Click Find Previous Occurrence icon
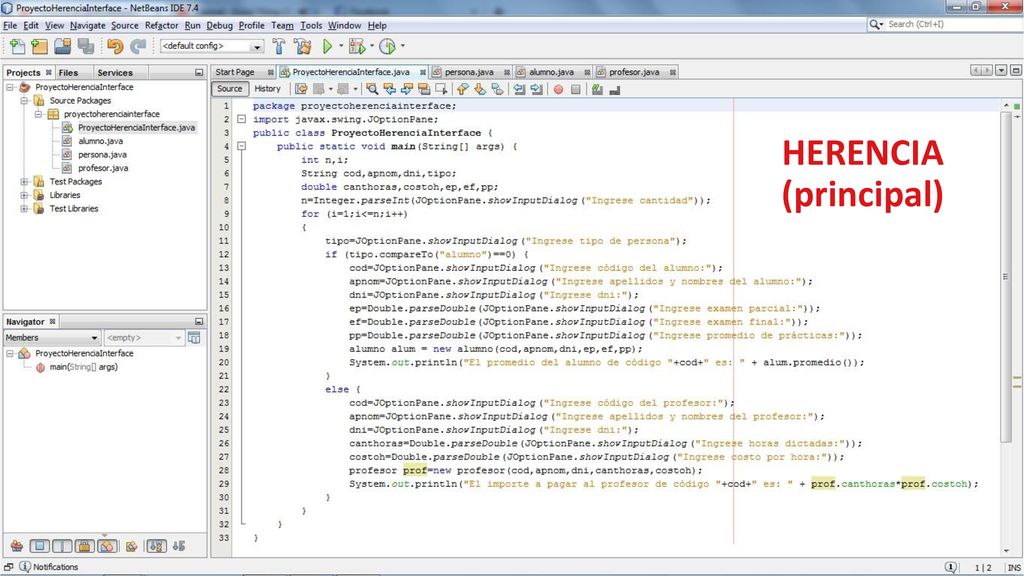Screen dimensions: 1024x576 click(390, 89)
